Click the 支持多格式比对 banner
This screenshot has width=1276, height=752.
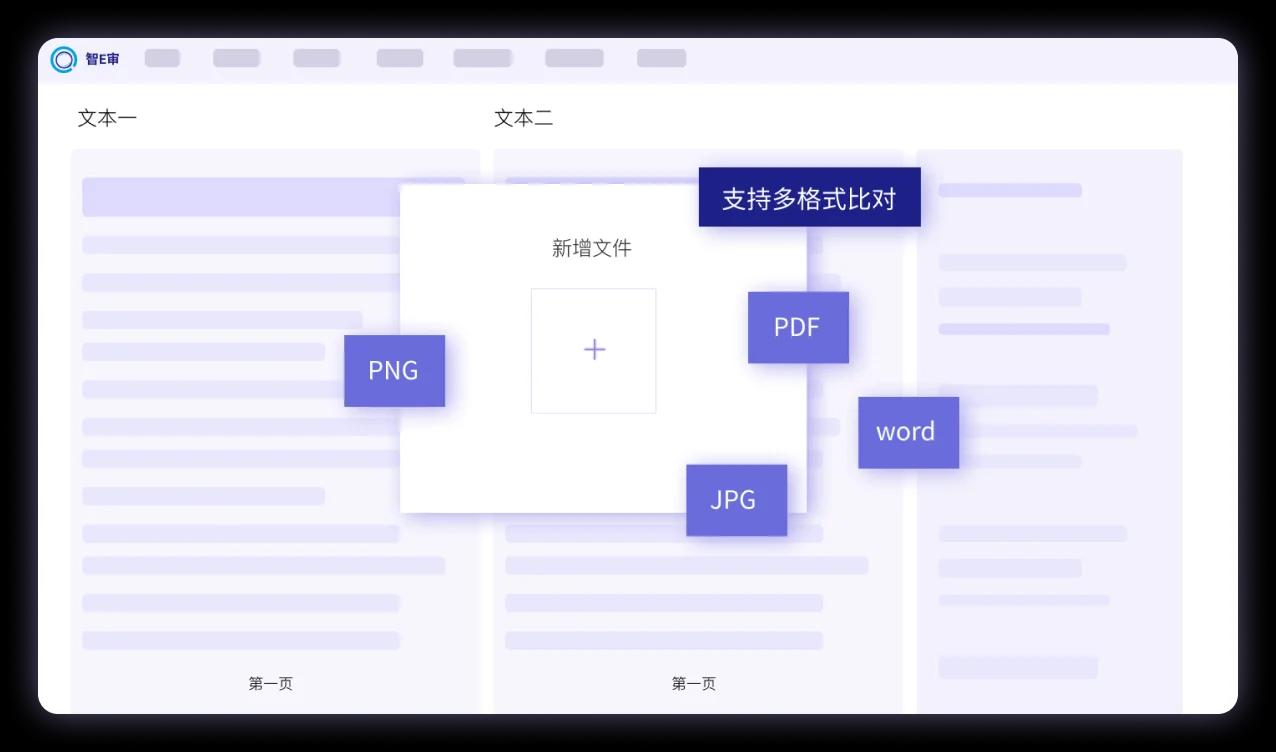(809, 197)
